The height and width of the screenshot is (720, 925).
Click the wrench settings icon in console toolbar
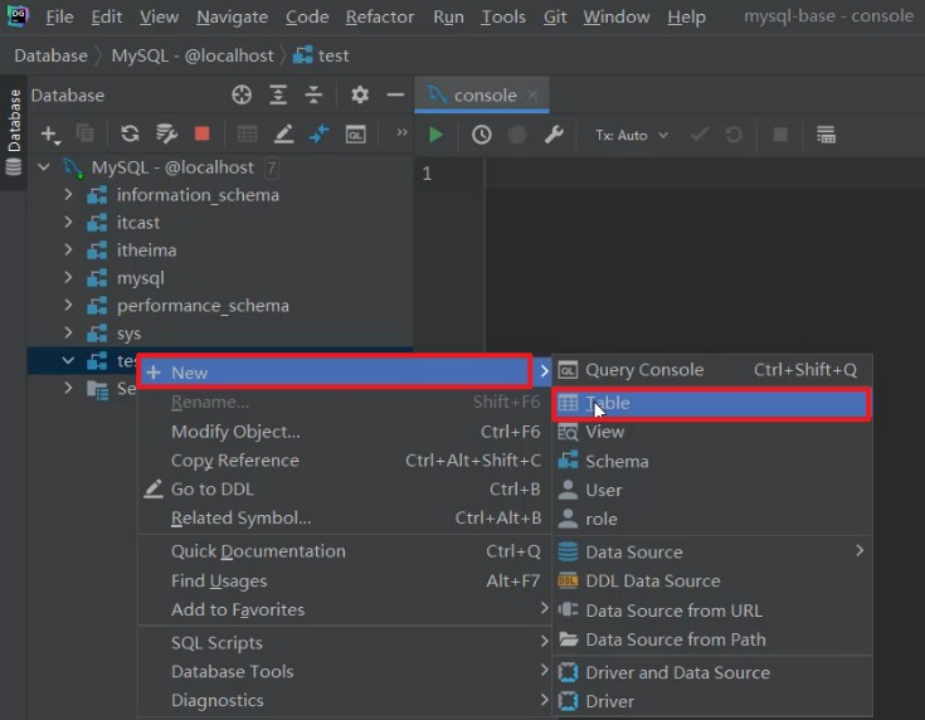click(553, 135)
